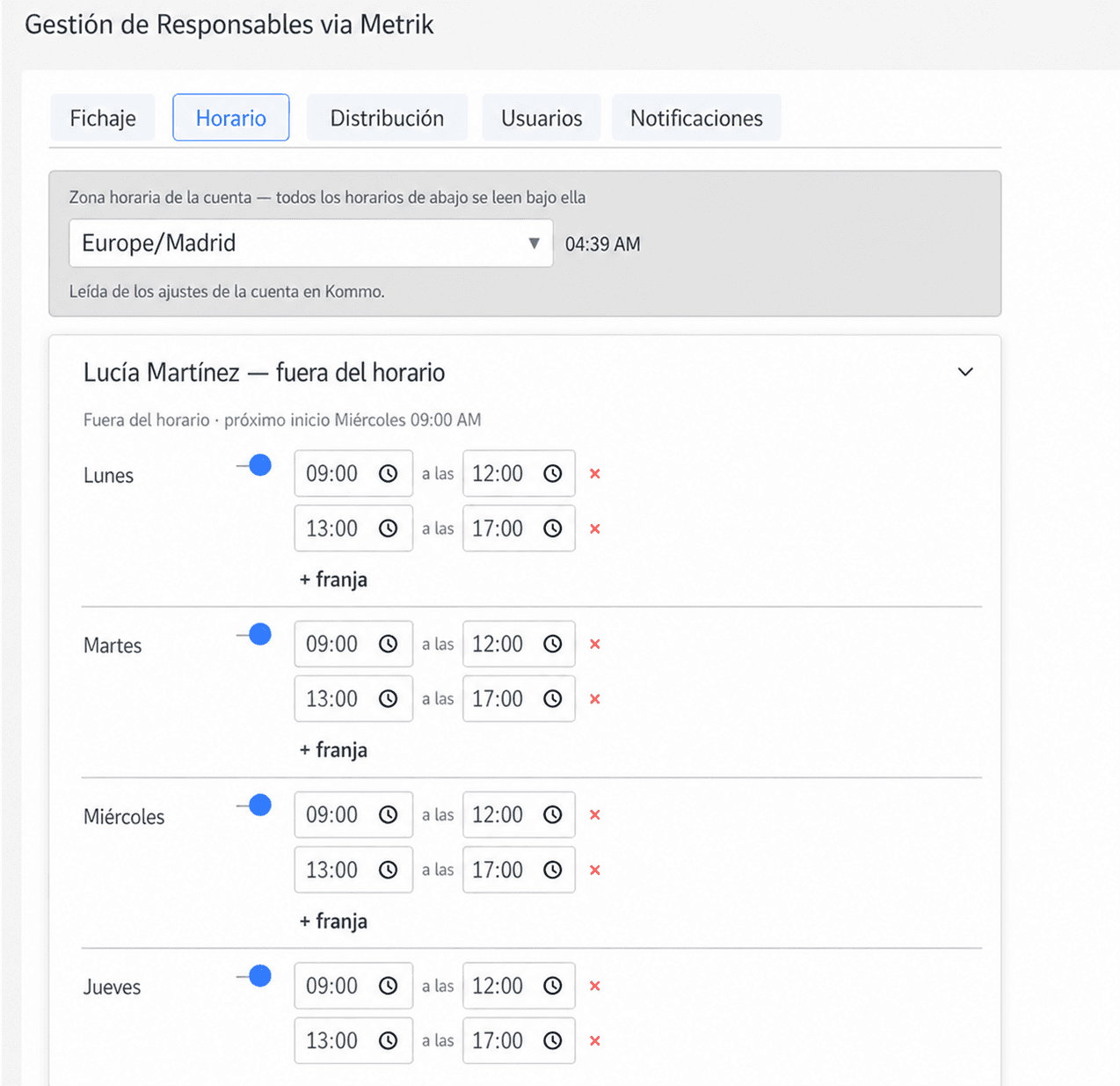Delete Miércoles 09:00–12:00 slot with red X
This screenshot has width=1120, height=1086.
click(x=595, y=815)
